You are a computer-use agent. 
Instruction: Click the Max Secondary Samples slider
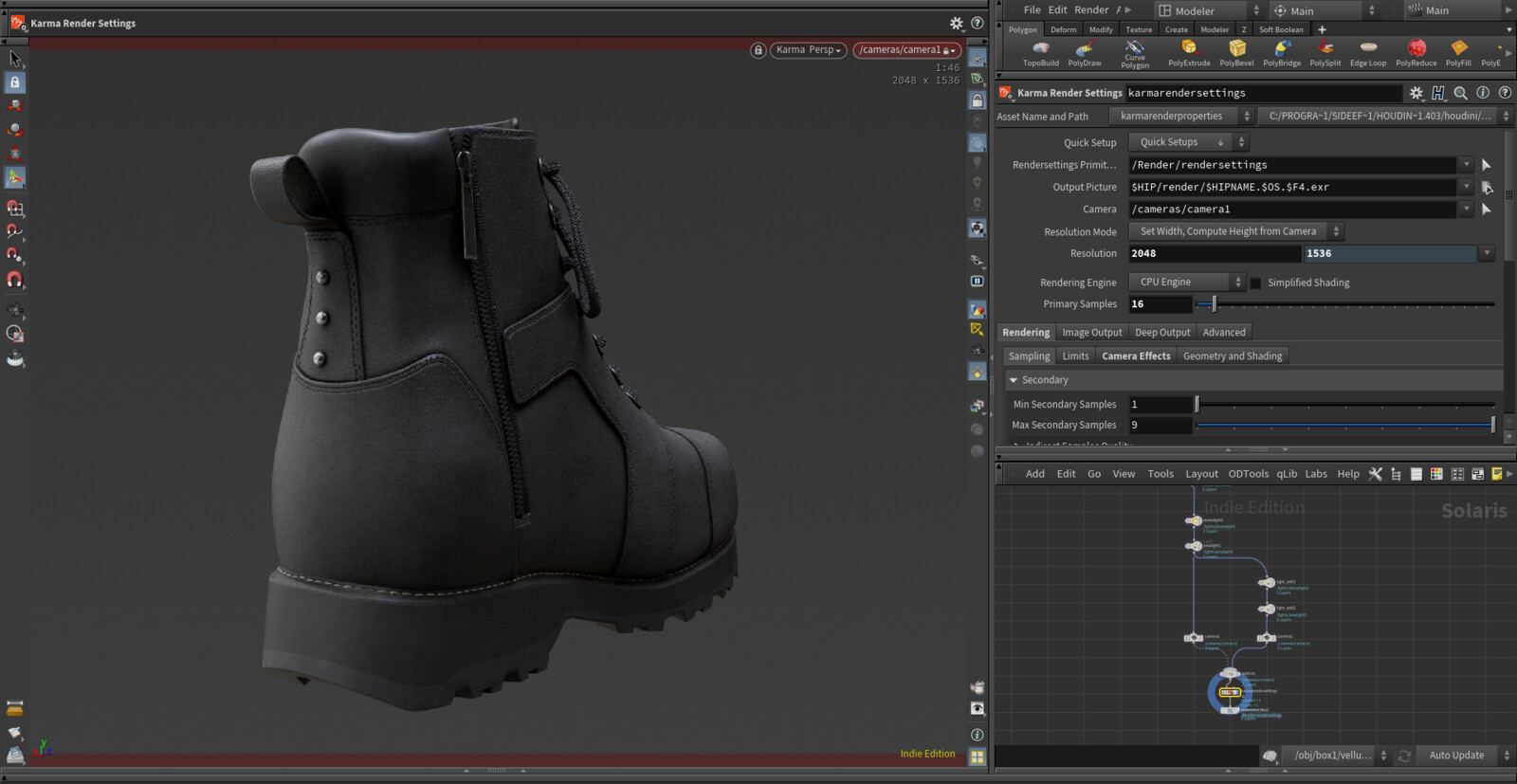[x=1345, y=426]
